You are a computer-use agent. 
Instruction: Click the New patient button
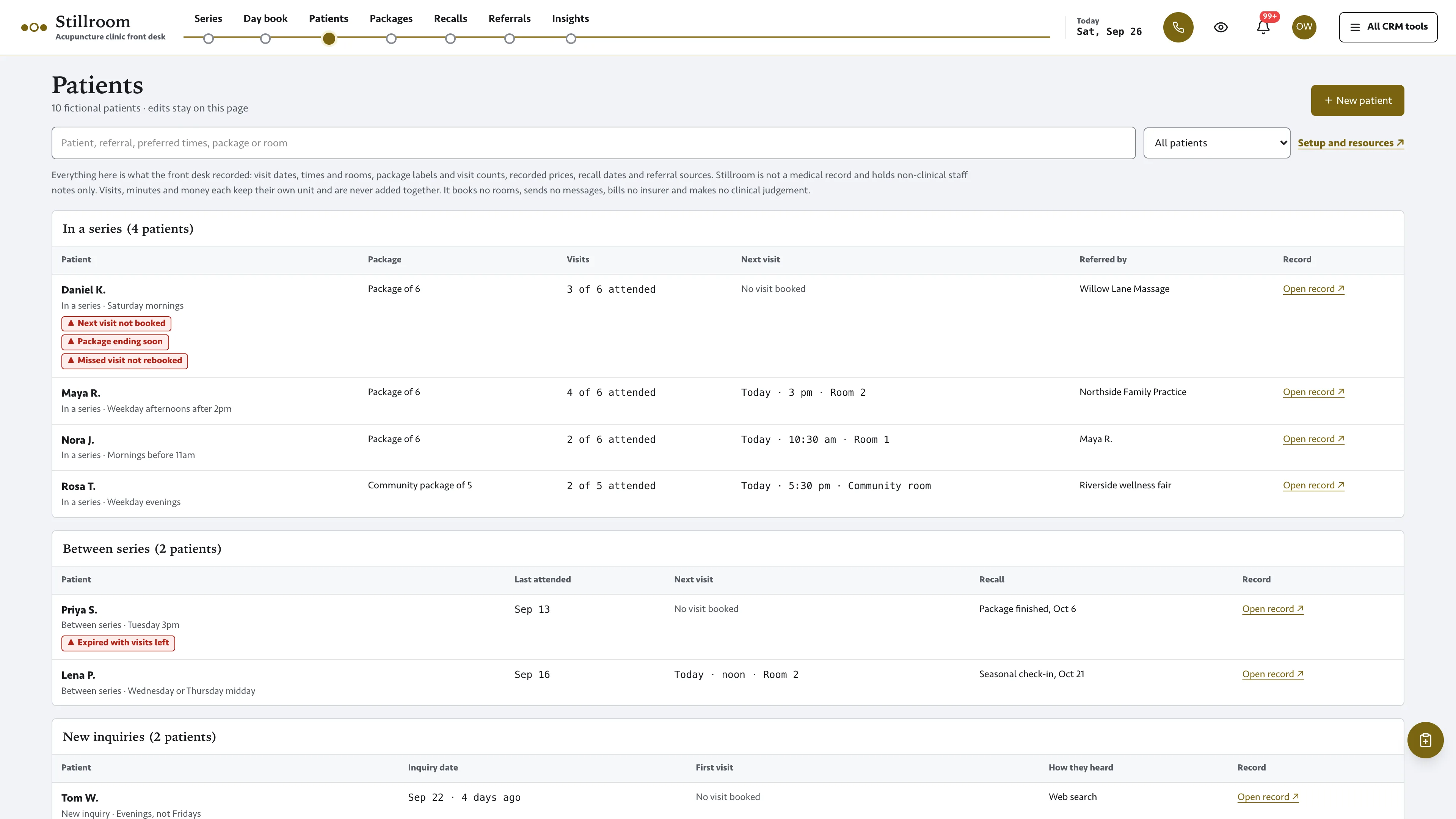tap(1357, 100)
